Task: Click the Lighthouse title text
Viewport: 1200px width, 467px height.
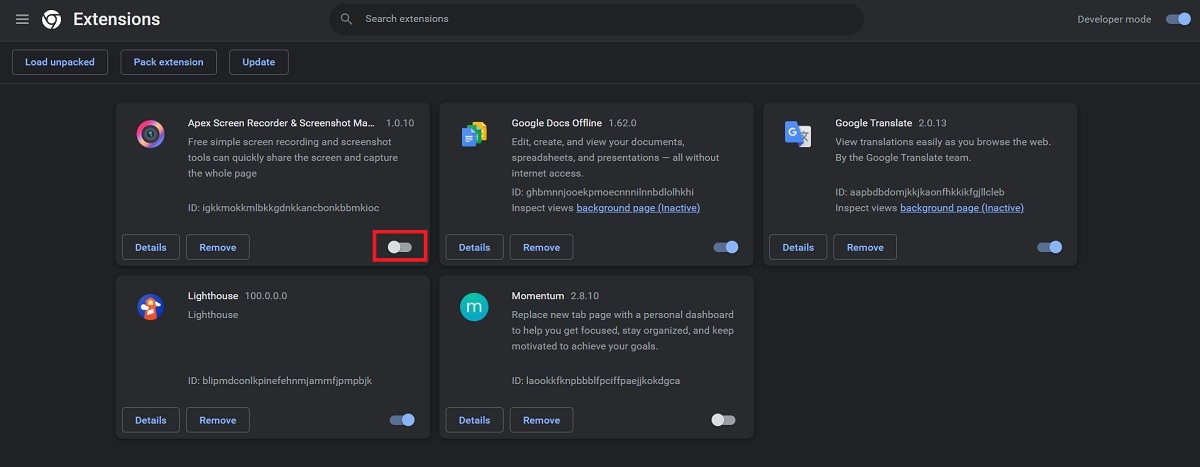Action: [x=213, y=296]
